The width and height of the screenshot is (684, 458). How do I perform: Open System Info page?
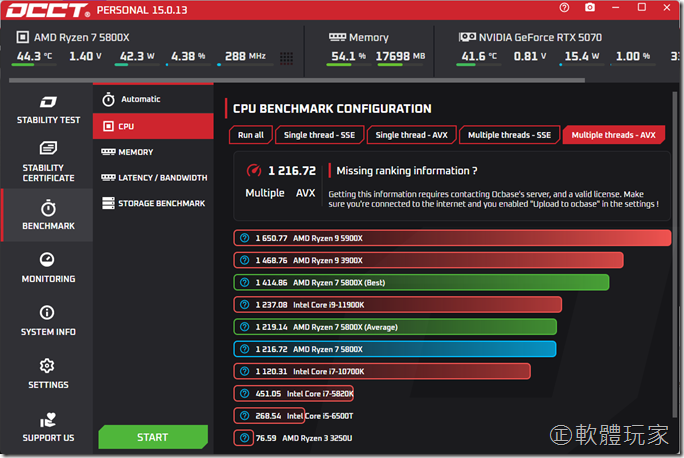tap(48, 321)
